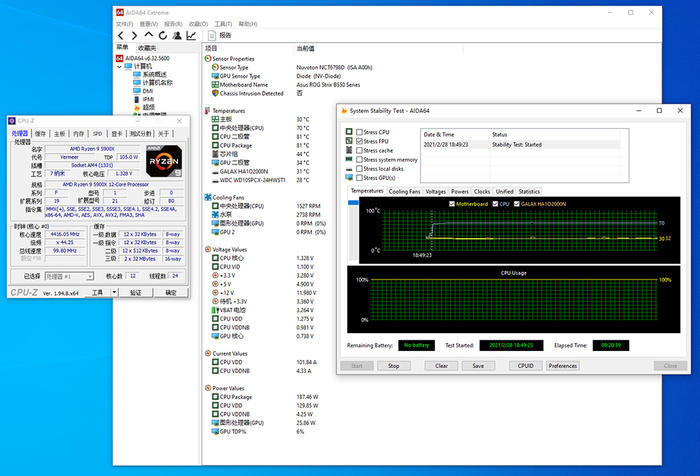Open the 主板 tab in CPU-Z
Viewport: 700px width, 476px height.
click(59, 134)
